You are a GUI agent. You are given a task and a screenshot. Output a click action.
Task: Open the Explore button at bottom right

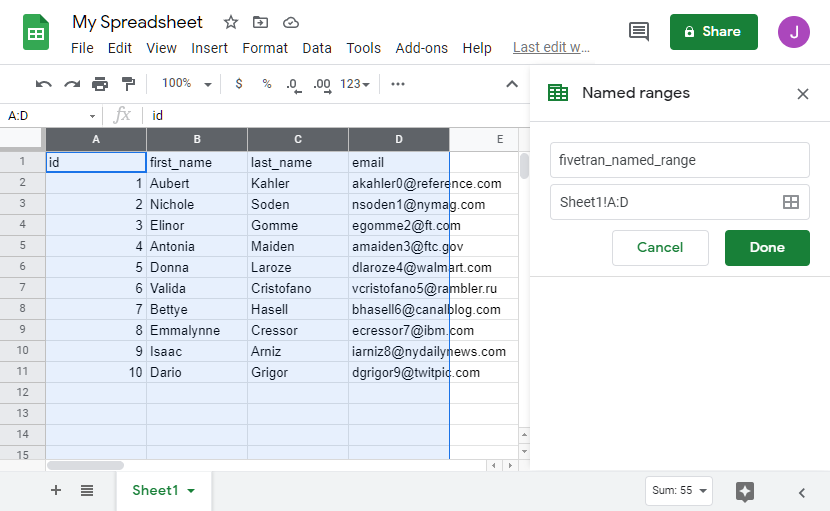(x=744, y=491)
